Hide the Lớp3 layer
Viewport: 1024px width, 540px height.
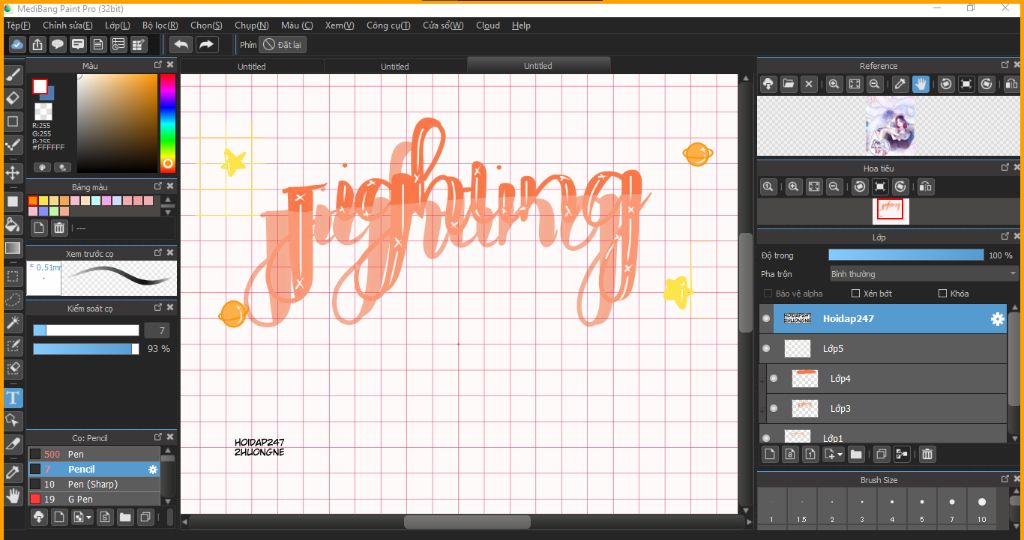tap(774, 409)
